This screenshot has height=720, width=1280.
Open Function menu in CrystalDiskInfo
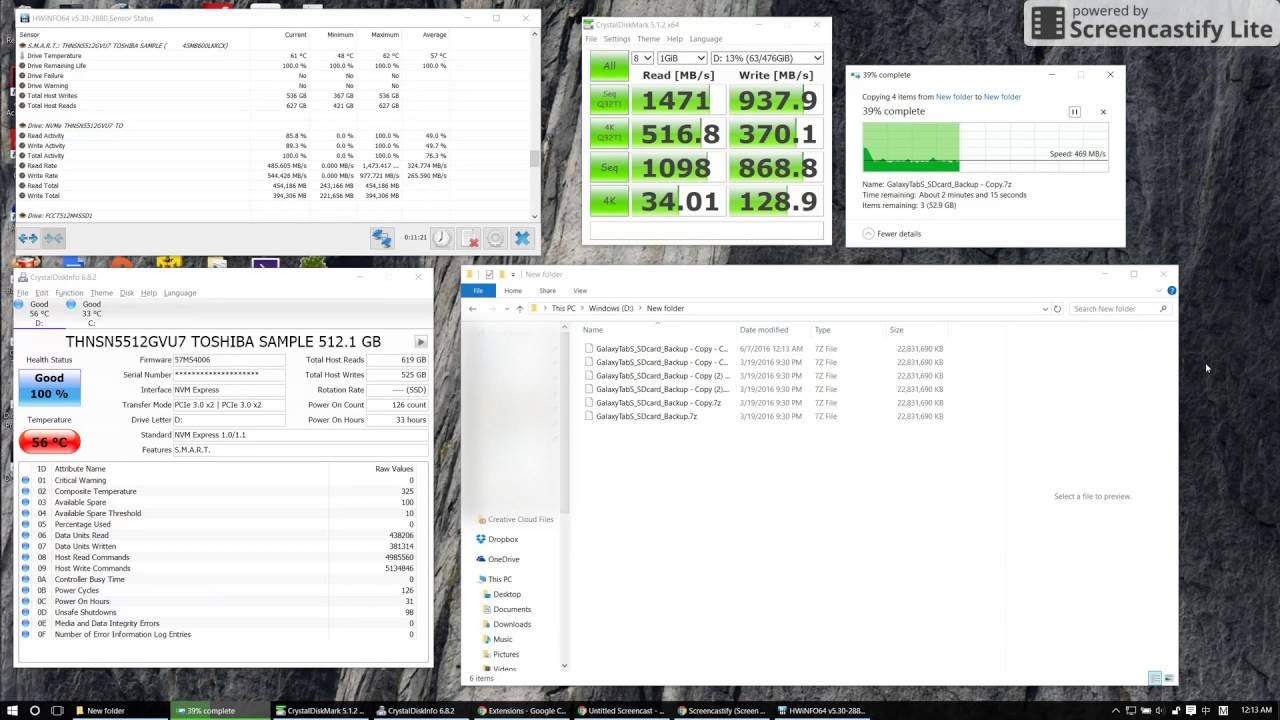[69, 293]
